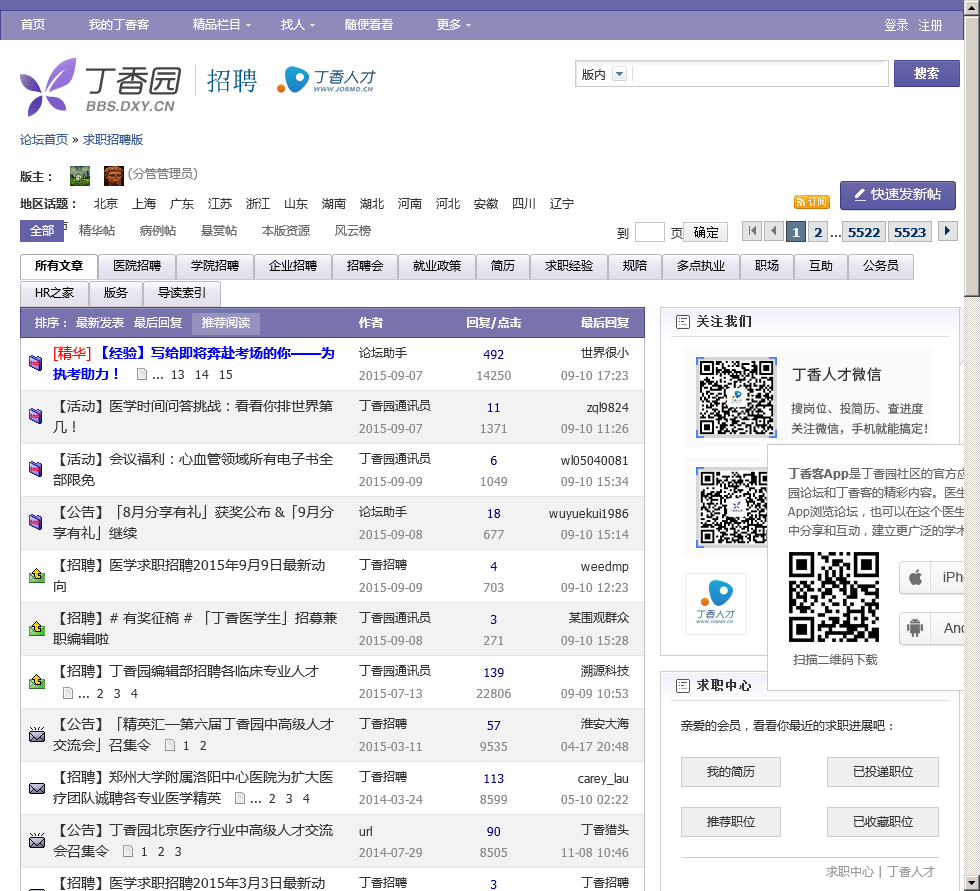Select the 精华帖 filter tab

click(x=97, y=231)
